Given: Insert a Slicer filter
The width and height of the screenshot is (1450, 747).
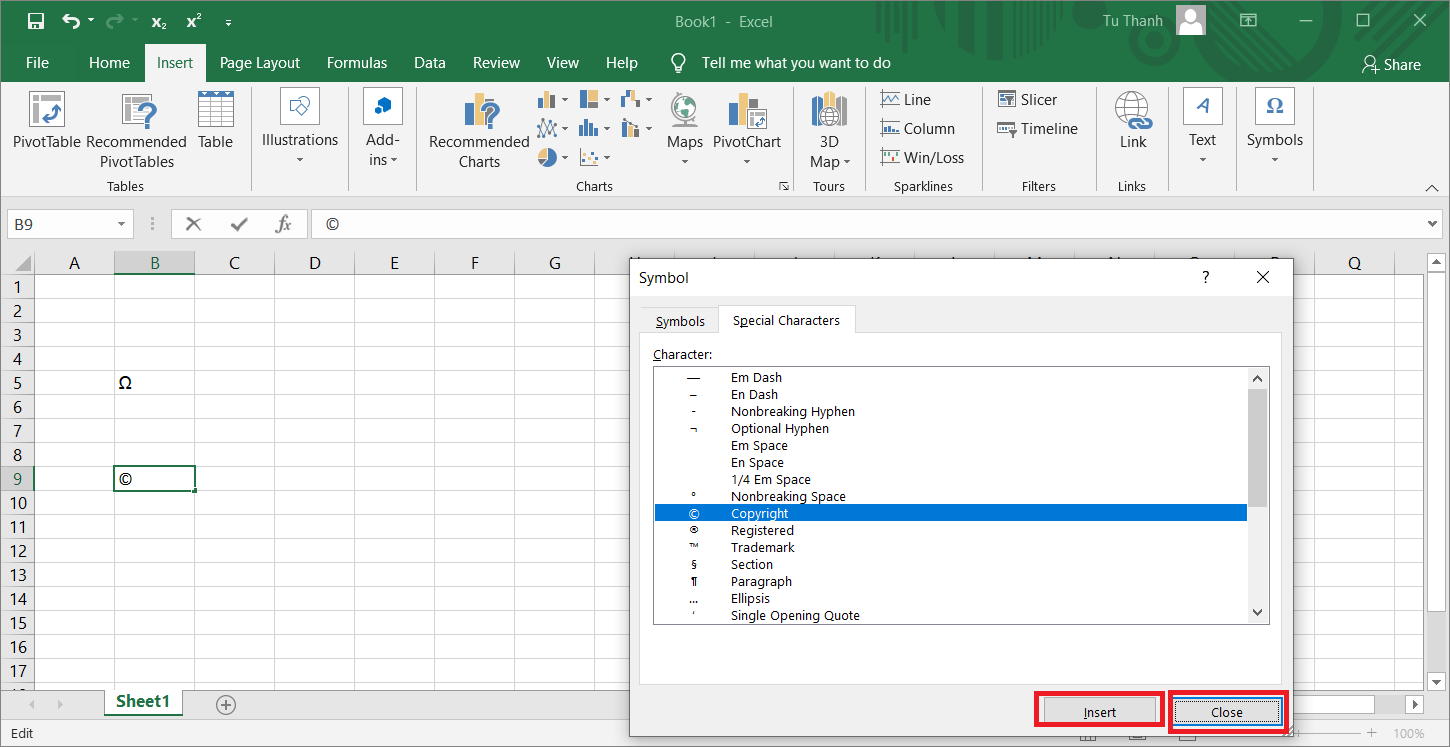Looking at the screenshot, I should (1027, 99).
